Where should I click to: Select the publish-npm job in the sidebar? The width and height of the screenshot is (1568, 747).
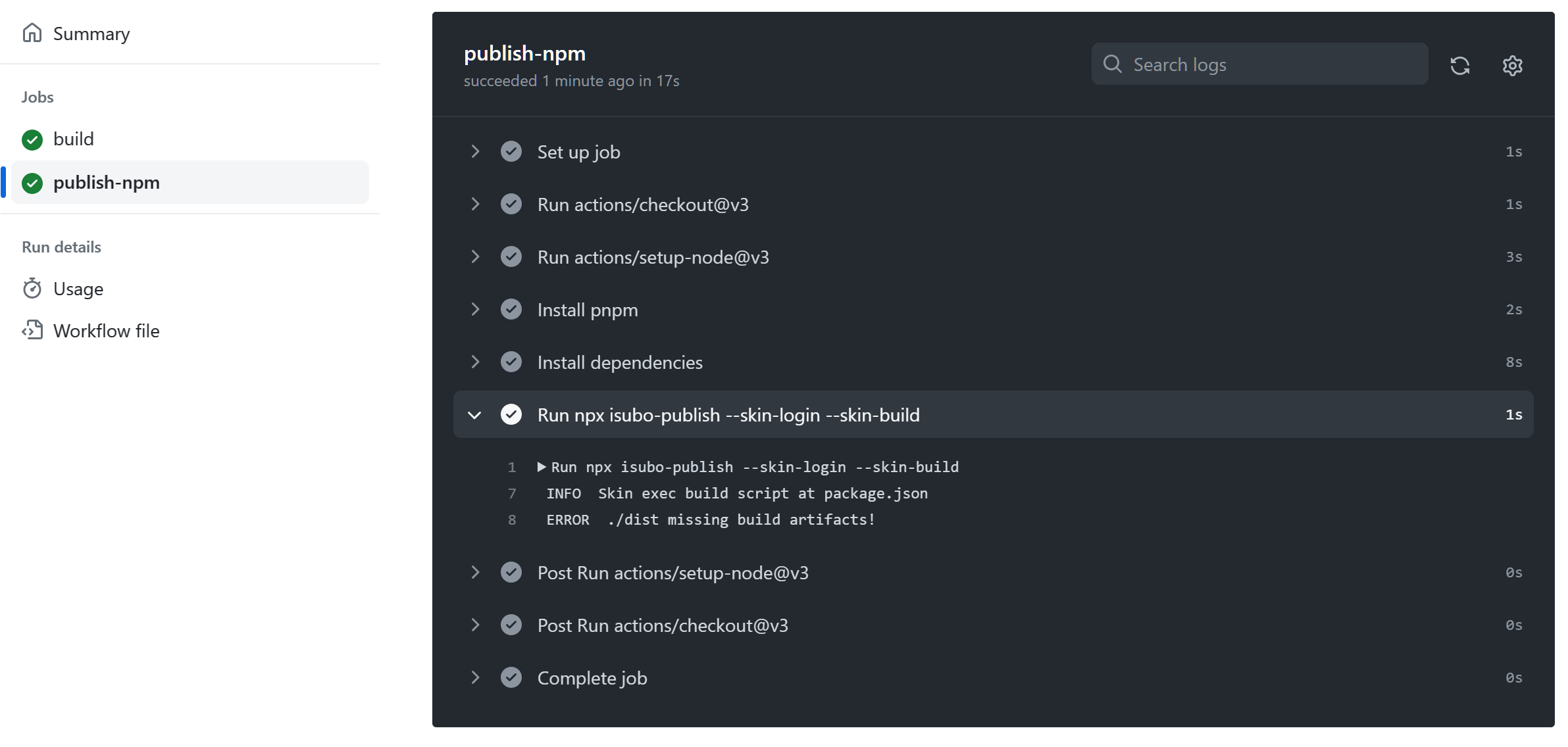click(107, 183)
